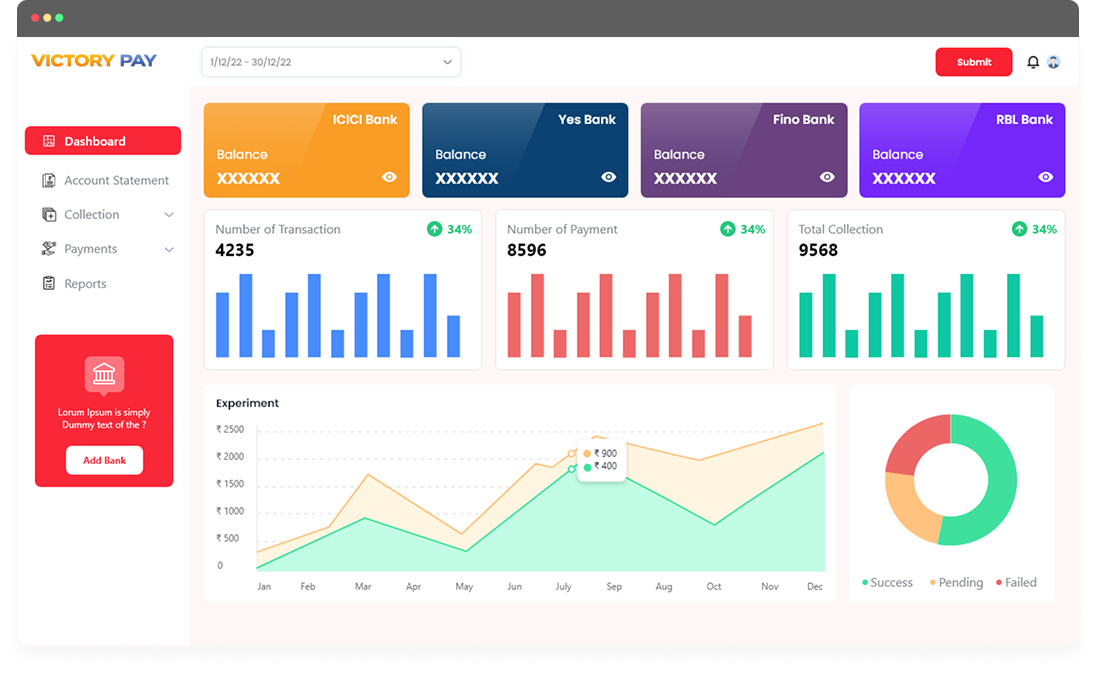Click the Account Statement sidebar icon
This screenshot has height=673, width=1097.
point(48,181)
